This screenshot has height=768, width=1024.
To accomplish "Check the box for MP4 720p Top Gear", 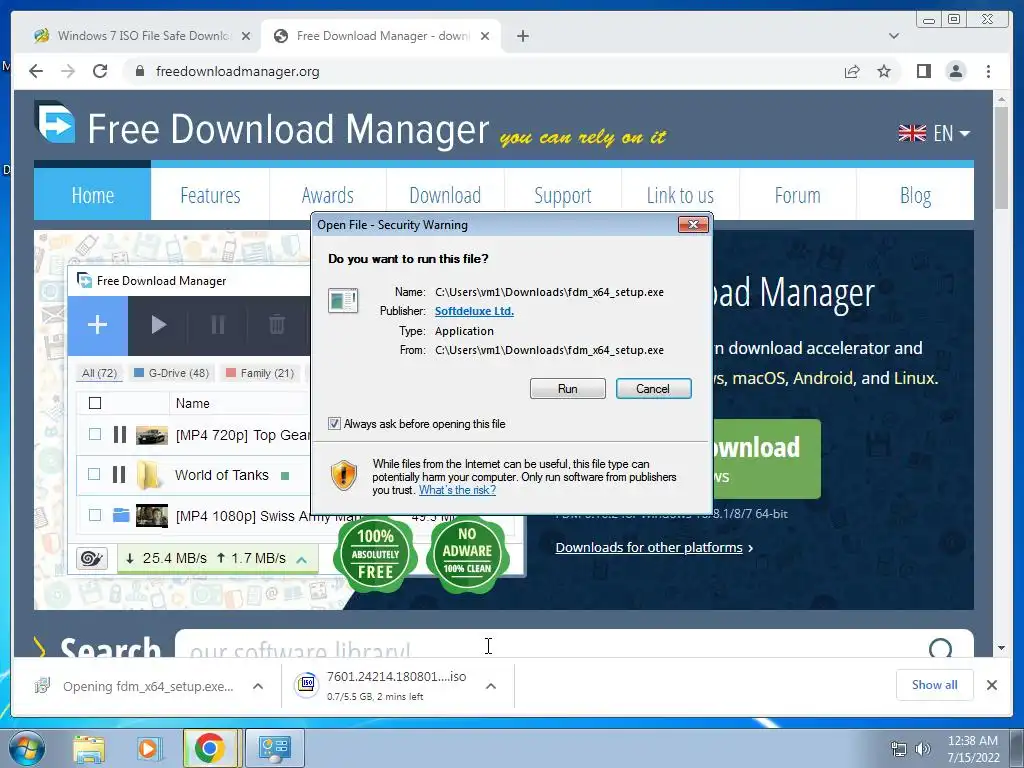I will point(95,434).
